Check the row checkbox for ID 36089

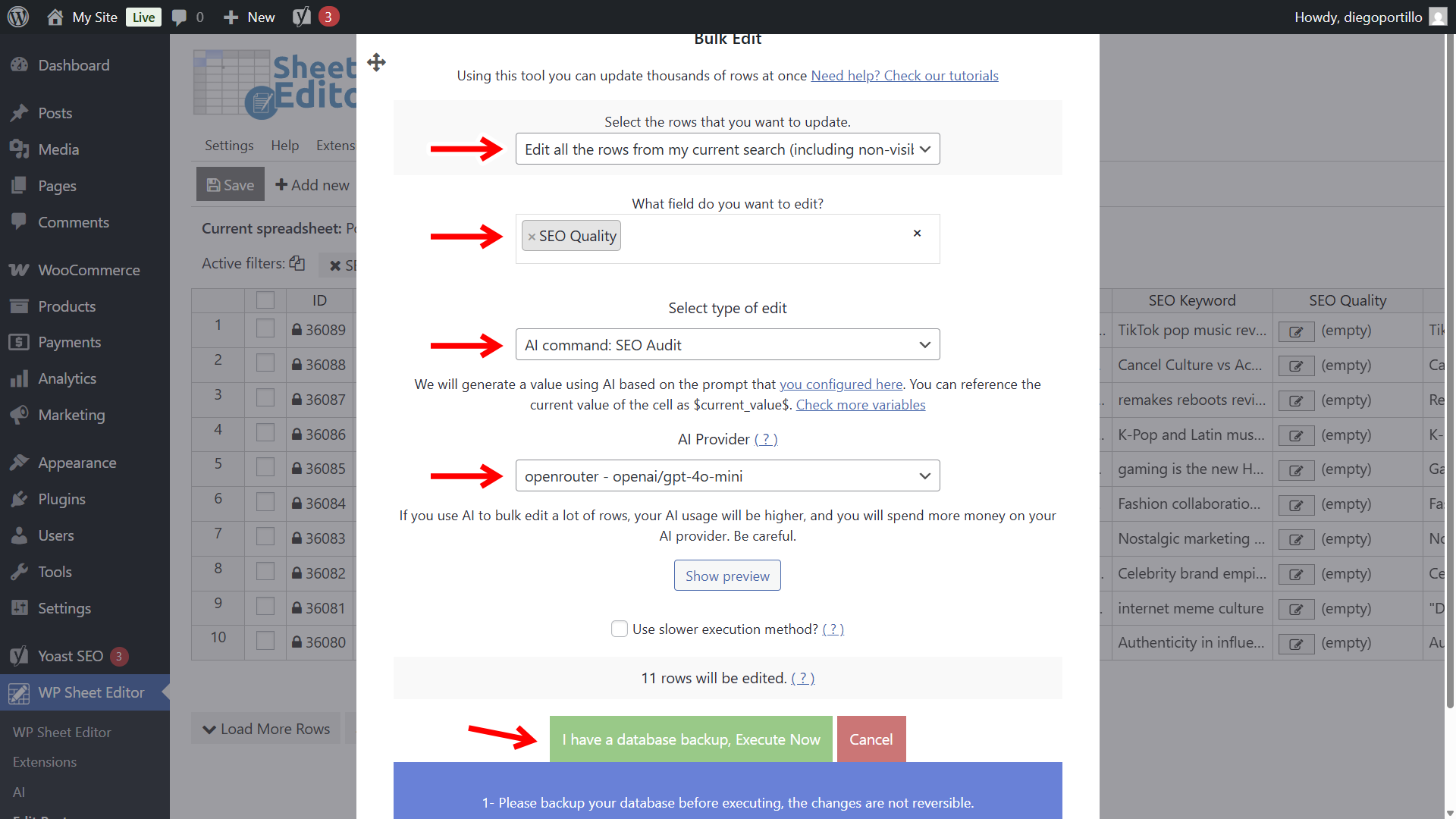pos(265,329)
